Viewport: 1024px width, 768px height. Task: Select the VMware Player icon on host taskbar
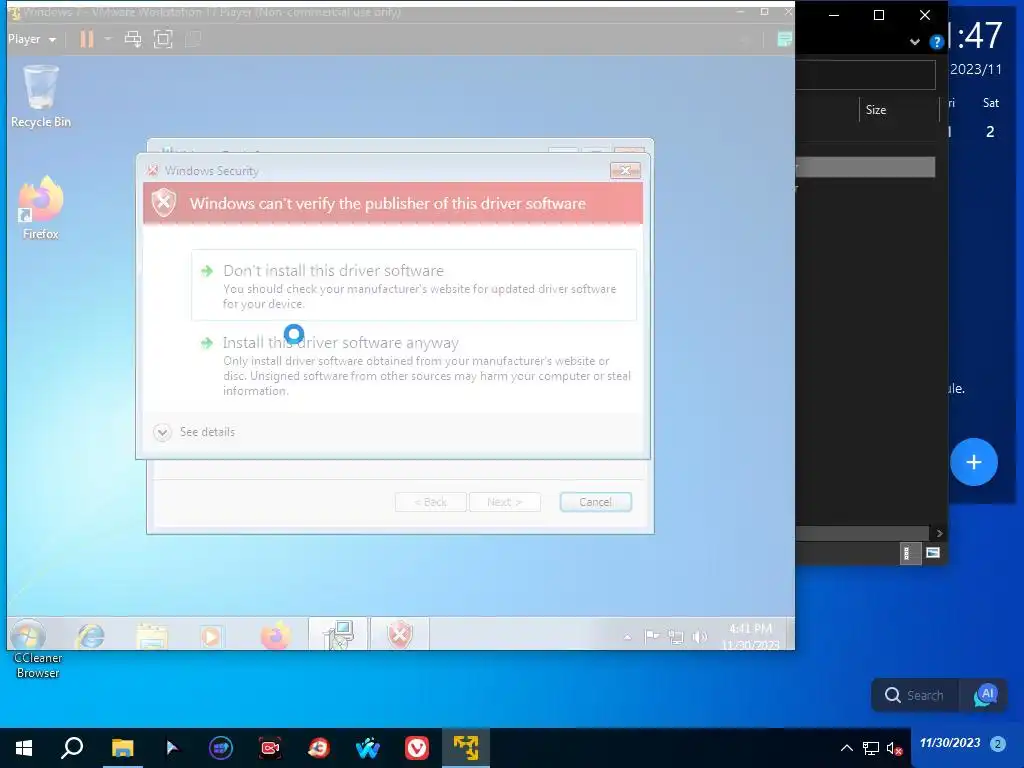(x=466, y=748)
